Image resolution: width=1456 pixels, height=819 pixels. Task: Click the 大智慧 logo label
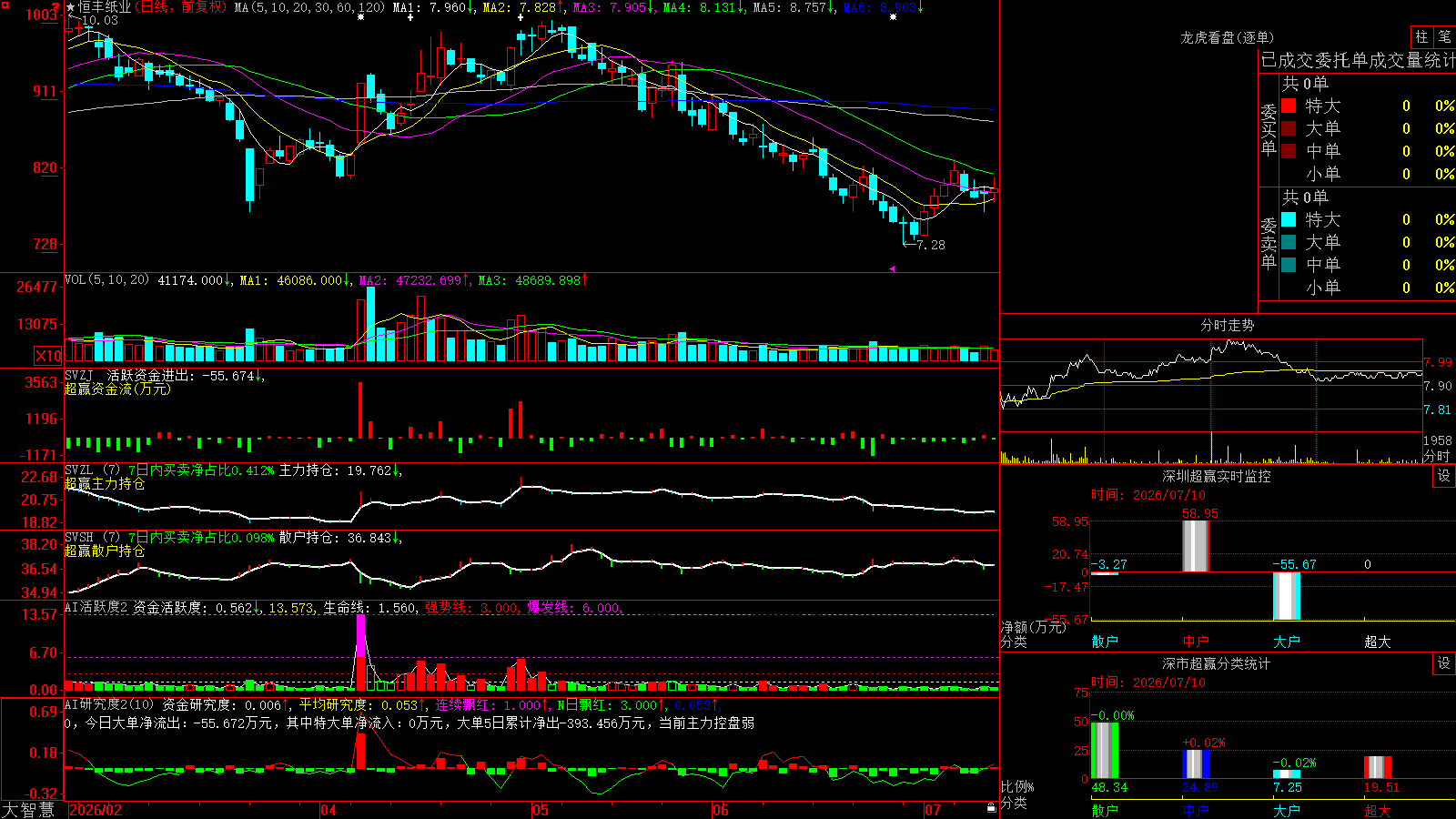(x=28, y=809)
